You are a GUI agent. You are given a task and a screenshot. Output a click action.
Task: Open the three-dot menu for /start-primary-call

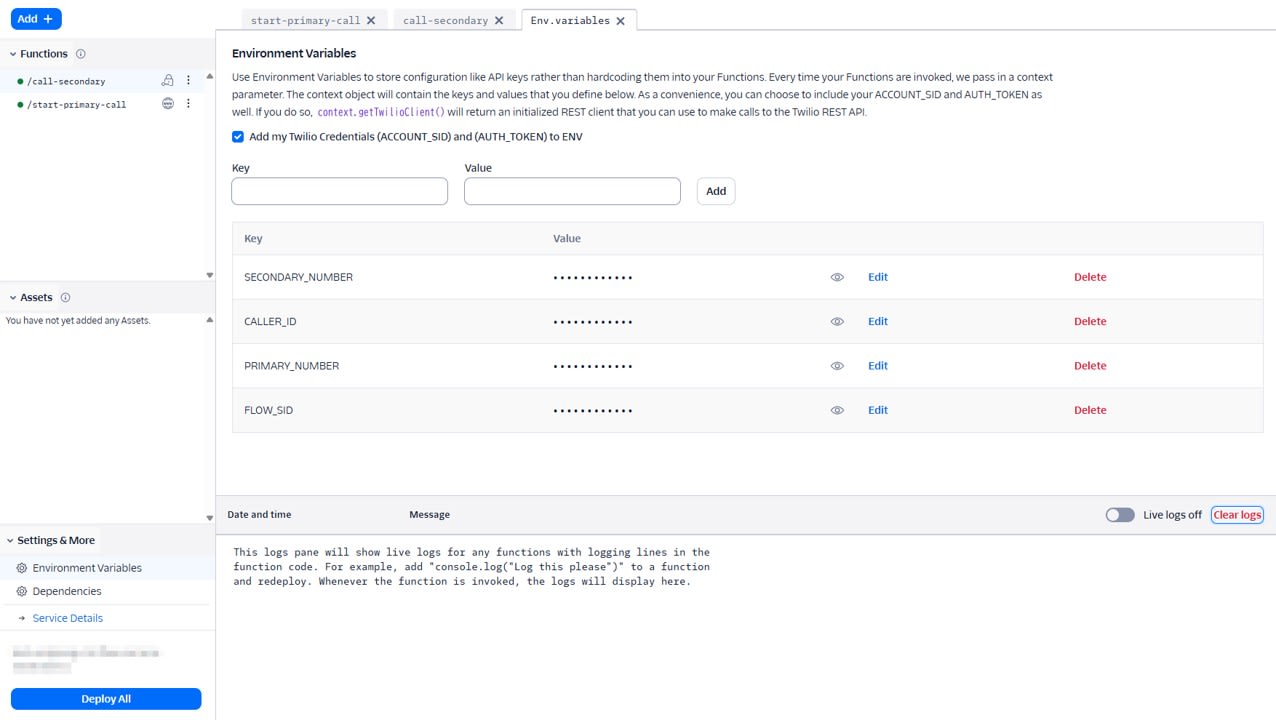pyautogui.click(x=188, y=104)
